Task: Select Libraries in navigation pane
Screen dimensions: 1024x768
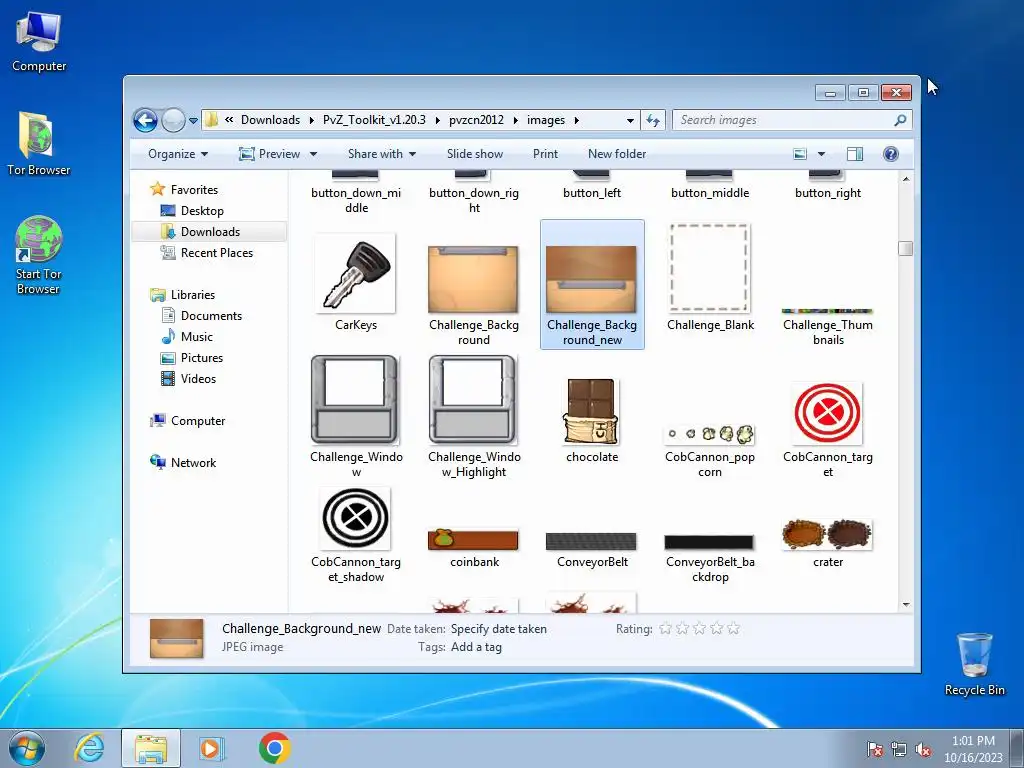Action: coord(193,295)
